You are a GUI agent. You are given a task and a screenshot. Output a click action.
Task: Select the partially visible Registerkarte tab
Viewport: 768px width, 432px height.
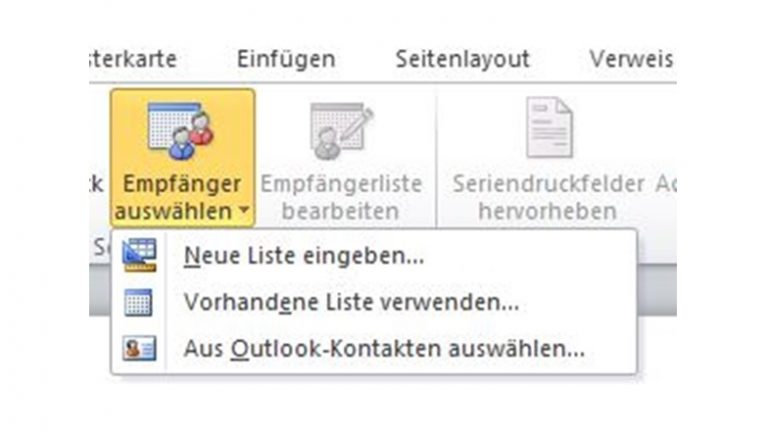tap(133, 59)
